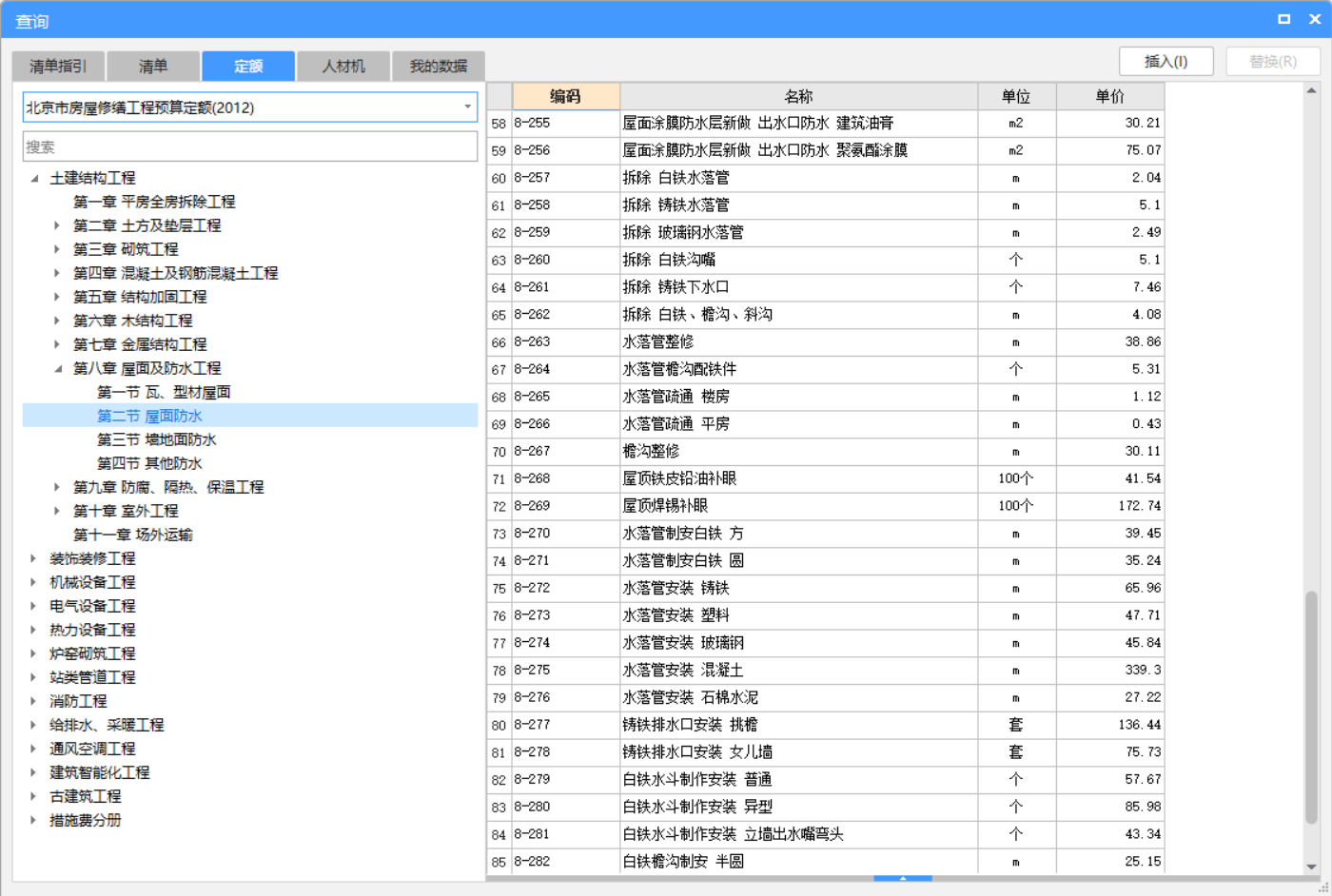The height and width of the screenshot is (896, 1332).
Task: Click the 名称 column header
Action: [799, 96]
